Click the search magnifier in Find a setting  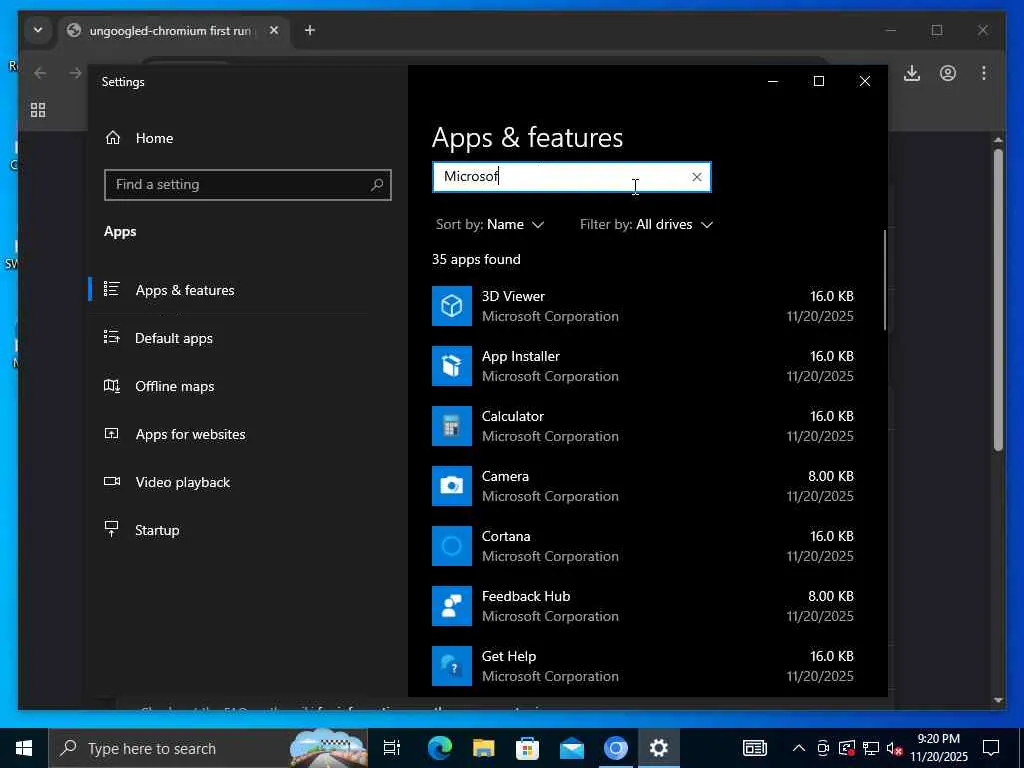pyautogui.click(x=377, y=185)
